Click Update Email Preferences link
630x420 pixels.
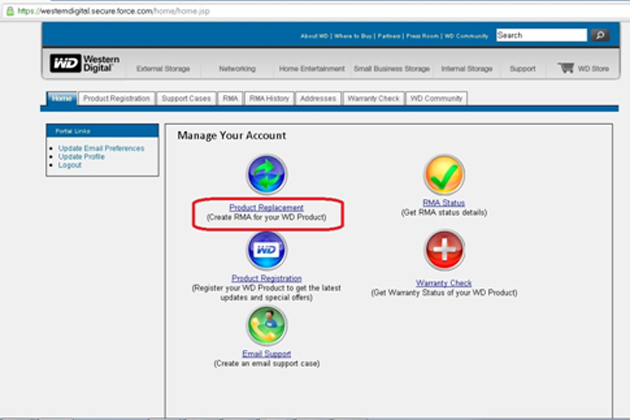coord(101,148)
